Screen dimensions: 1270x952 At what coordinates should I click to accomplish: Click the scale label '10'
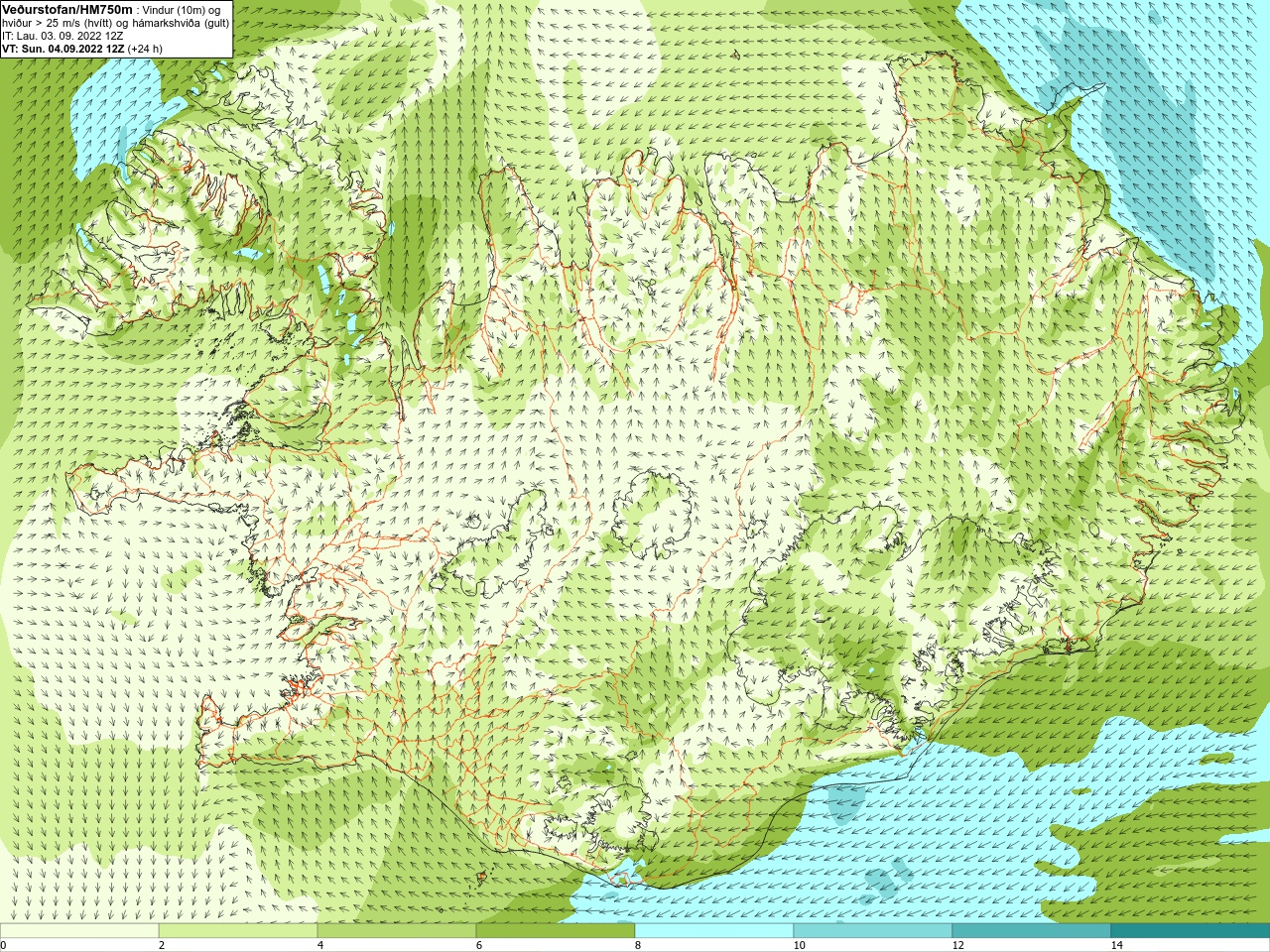pyautogui.click(x=799, y=945)
